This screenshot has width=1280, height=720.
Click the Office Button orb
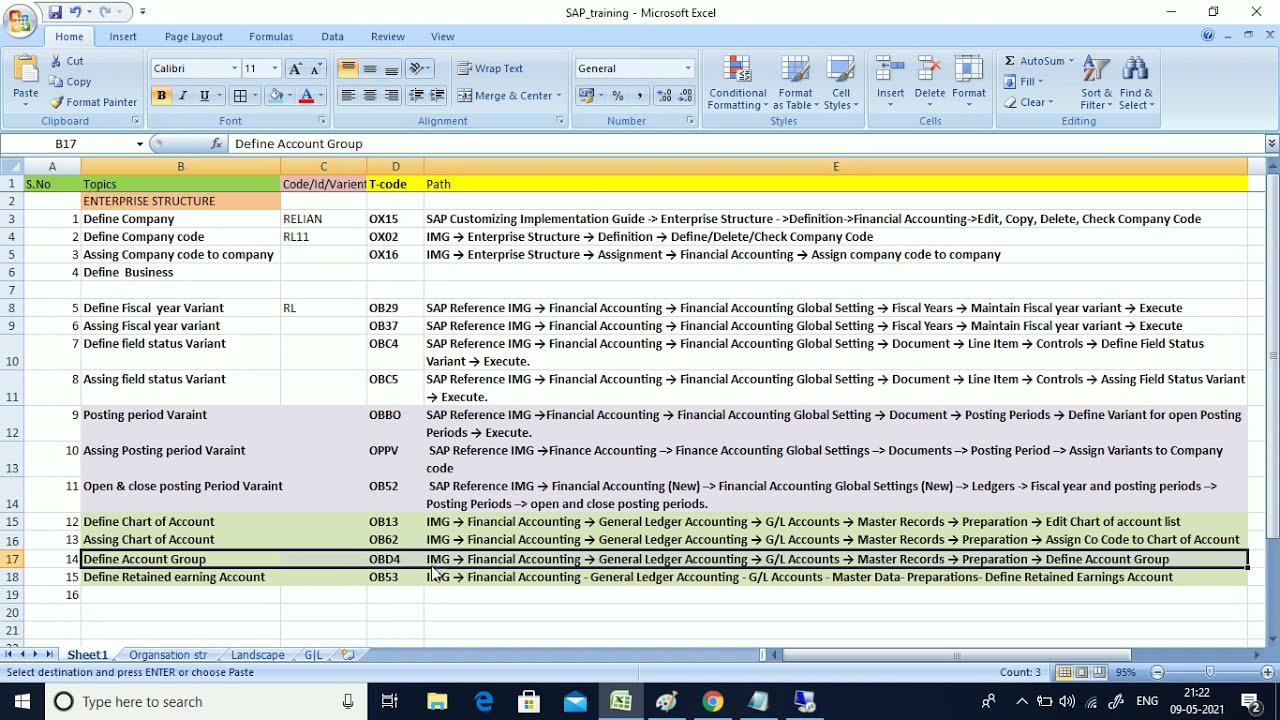tap(19, 22)
